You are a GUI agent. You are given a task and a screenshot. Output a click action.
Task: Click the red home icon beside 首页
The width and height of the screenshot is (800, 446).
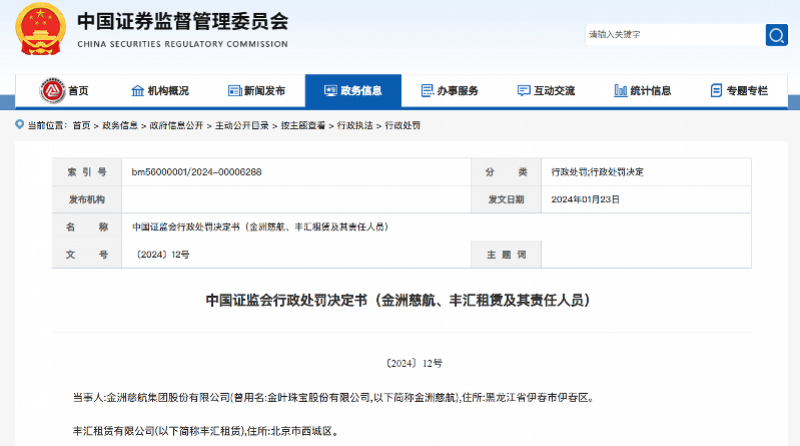52,91
